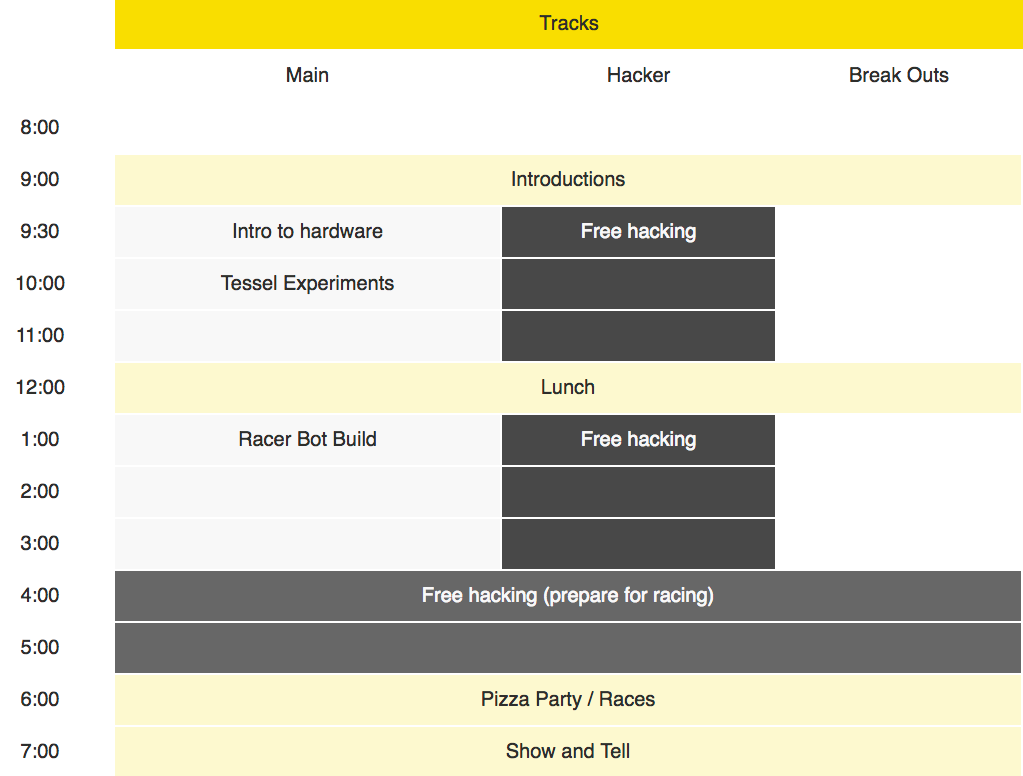
Task: Select the Main track column heading
Action: pos(307,75)
